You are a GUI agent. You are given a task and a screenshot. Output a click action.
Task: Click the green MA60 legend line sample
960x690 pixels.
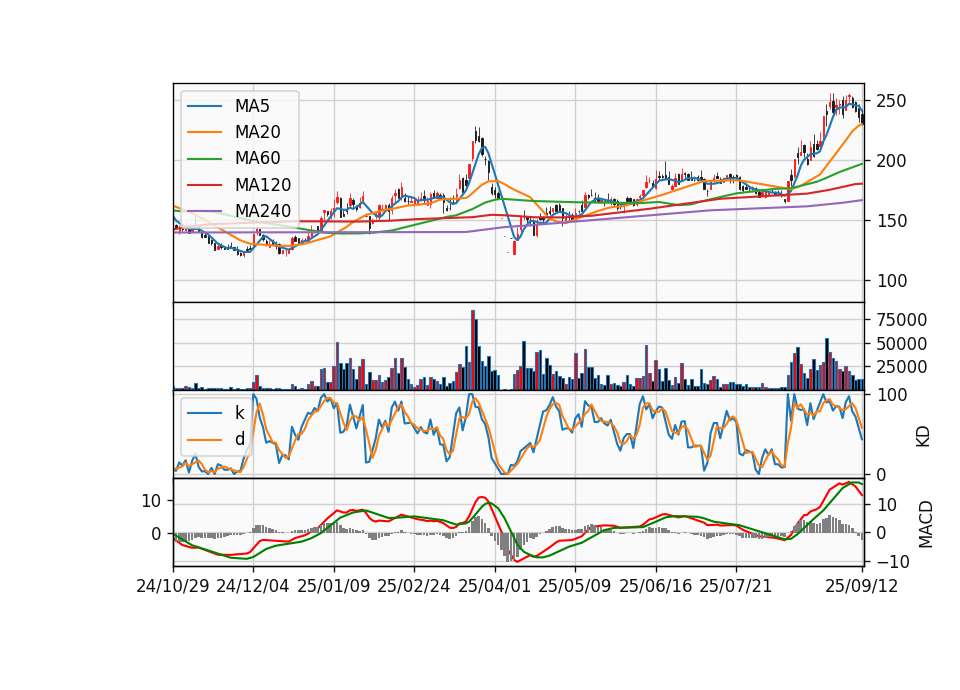[x=204, y=159]
